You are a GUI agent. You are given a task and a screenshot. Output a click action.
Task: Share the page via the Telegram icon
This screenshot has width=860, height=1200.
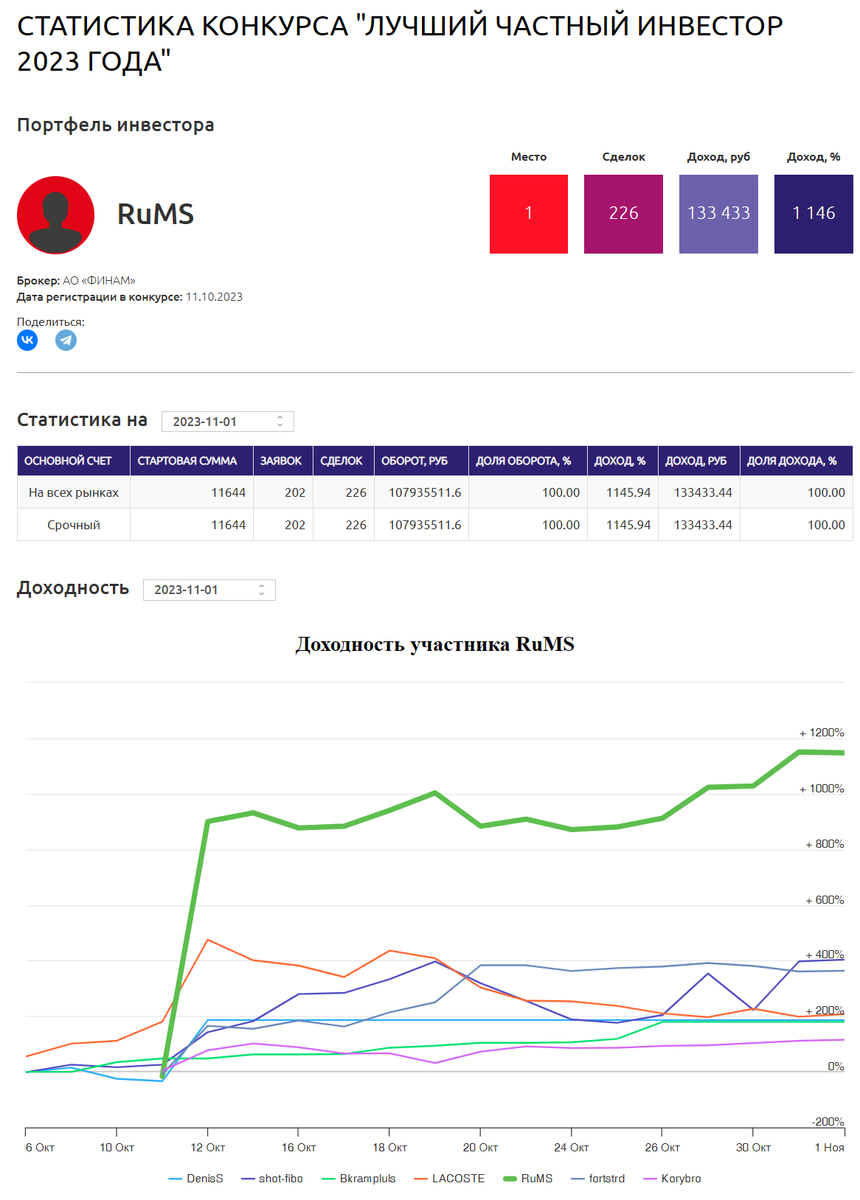(x=65, y=340)
